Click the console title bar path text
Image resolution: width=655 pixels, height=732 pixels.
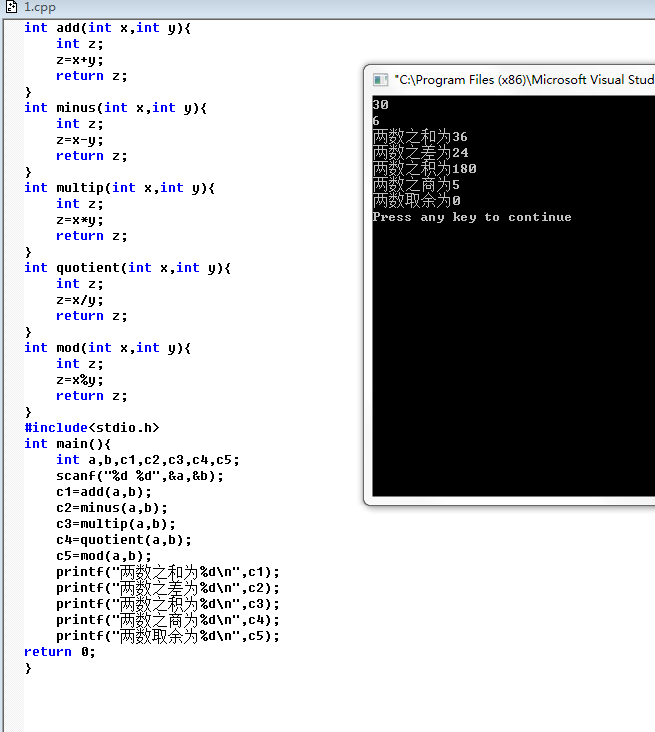524,80
